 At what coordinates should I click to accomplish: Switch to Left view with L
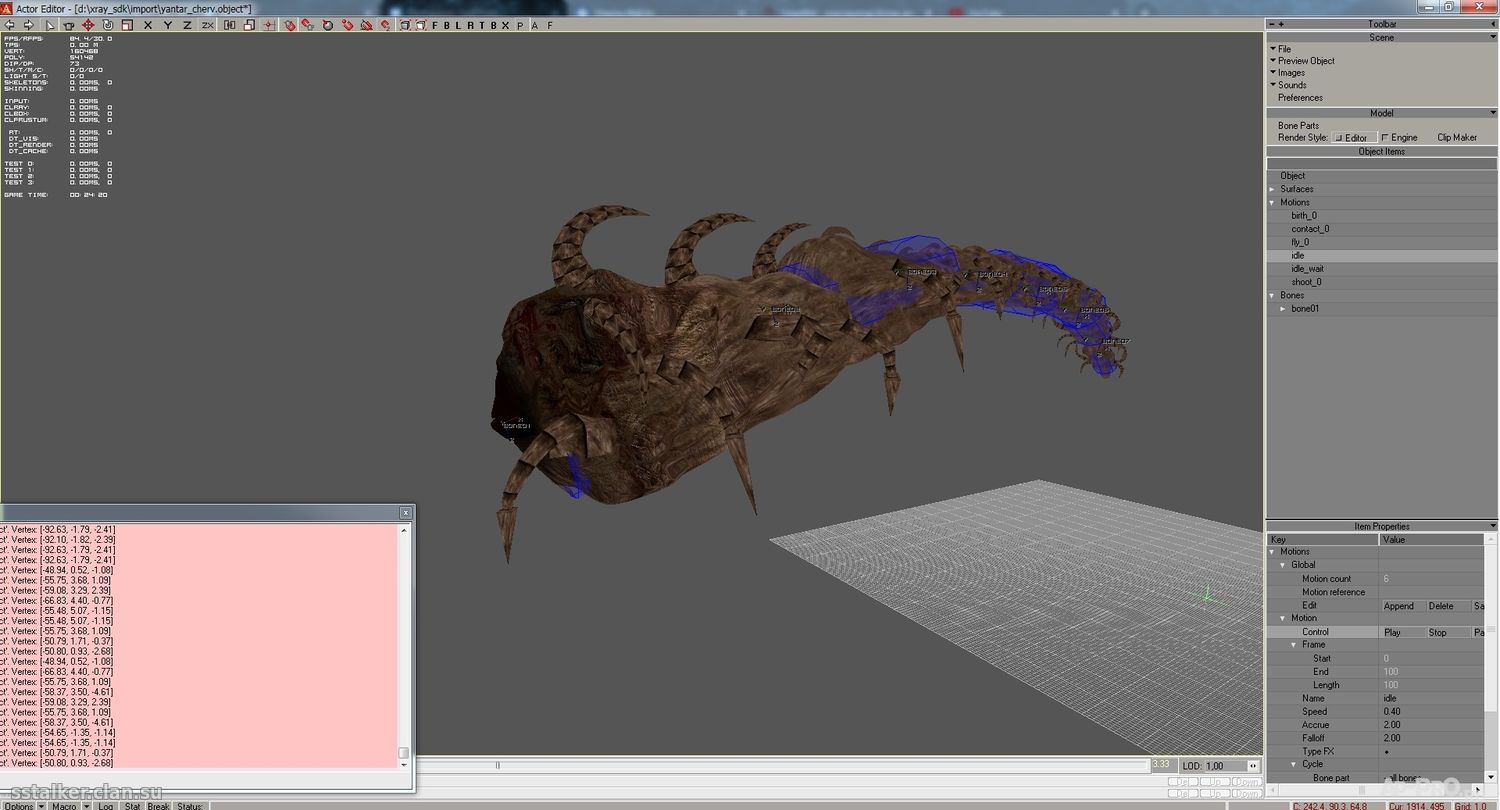457,24
